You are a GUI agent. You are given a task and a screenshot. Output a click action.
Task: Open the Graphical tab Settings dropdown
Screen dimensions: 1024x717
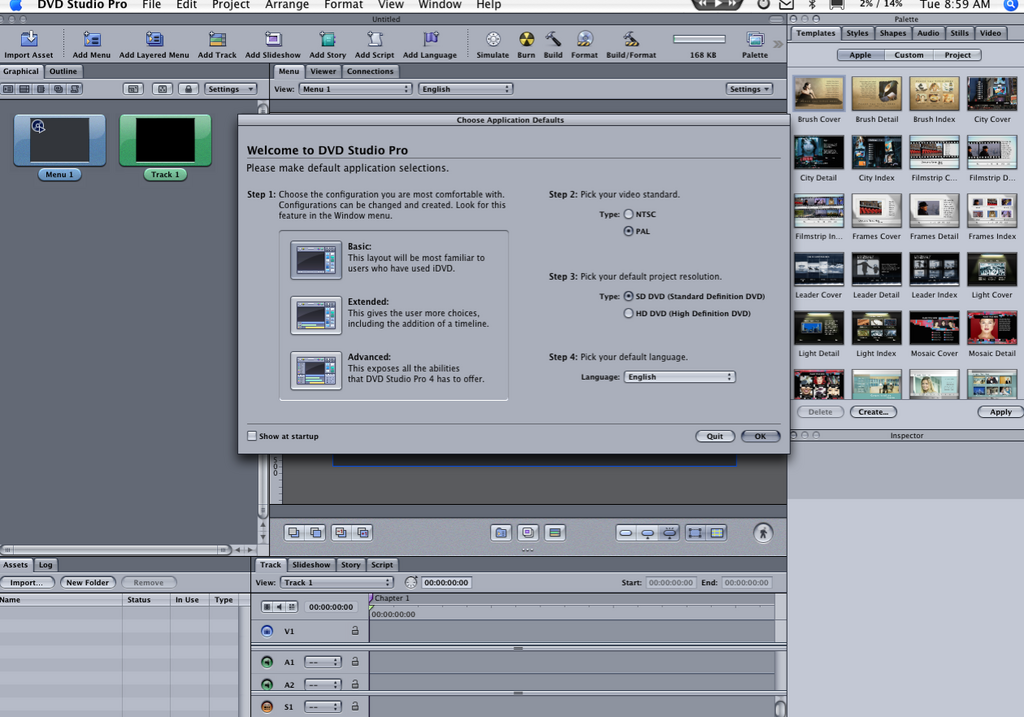(x=231, y=89)
